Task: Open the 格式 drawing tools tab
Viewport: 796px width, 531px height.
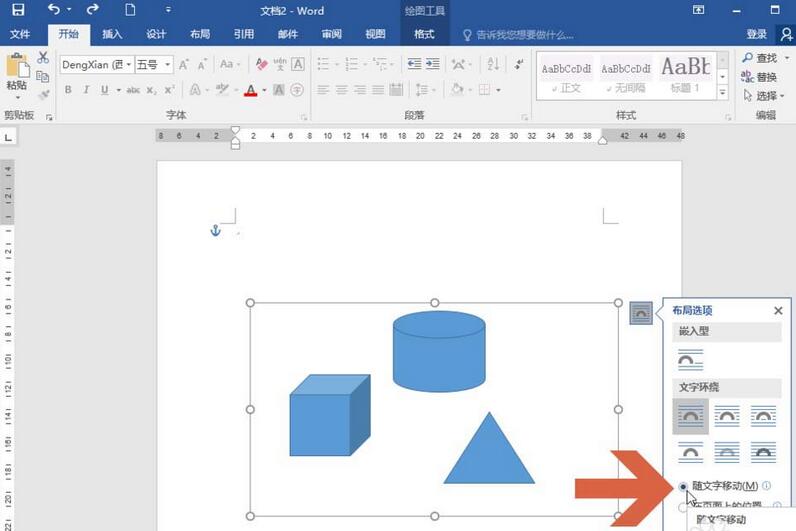Action: (x=424, y=34)
